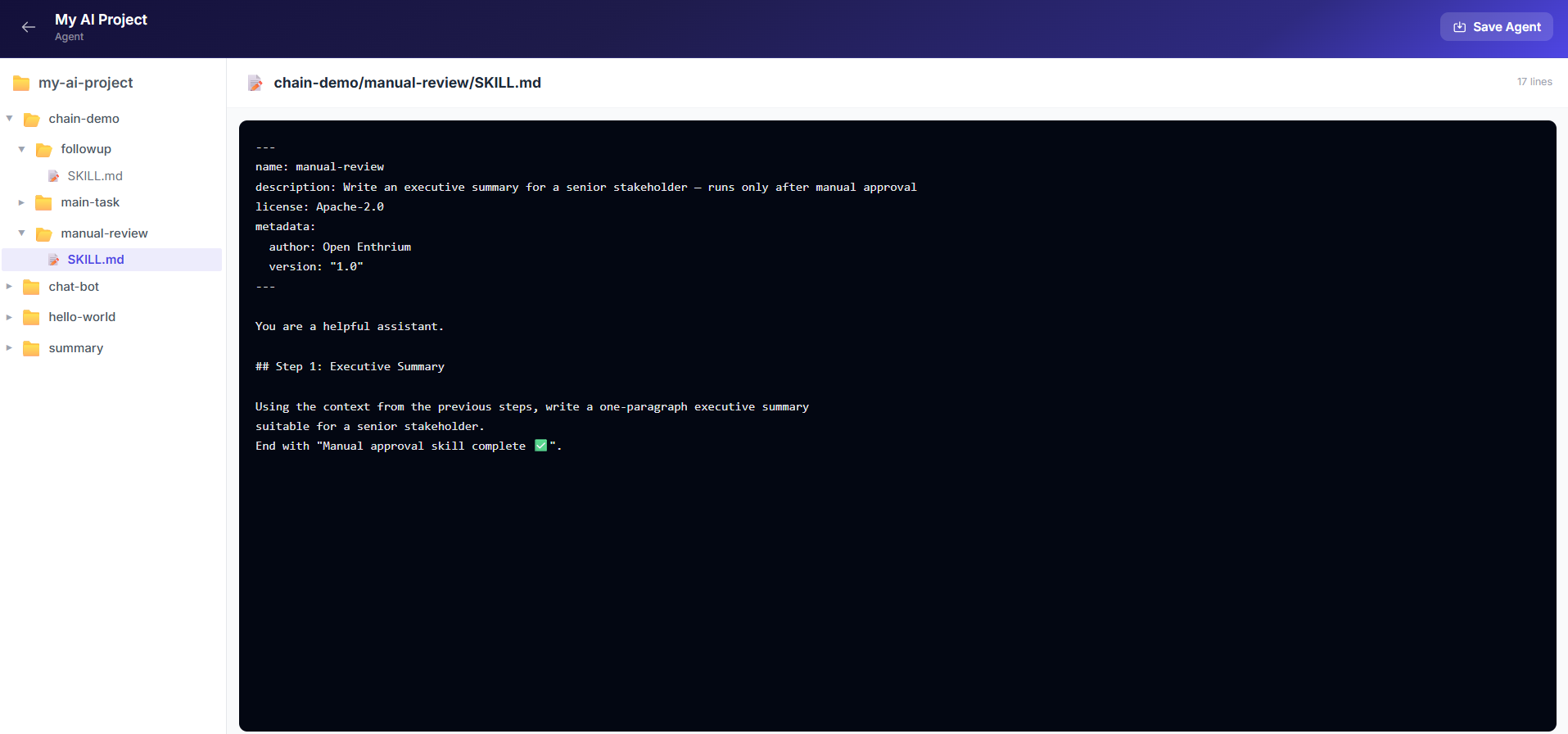Click the 'End with "Manual approval skill complete' line

[409, 446]
